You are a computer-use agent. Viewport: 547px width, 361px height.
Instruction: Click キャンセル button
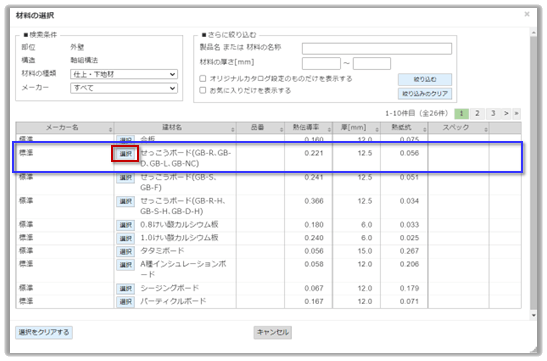click(x=273, y=332)
